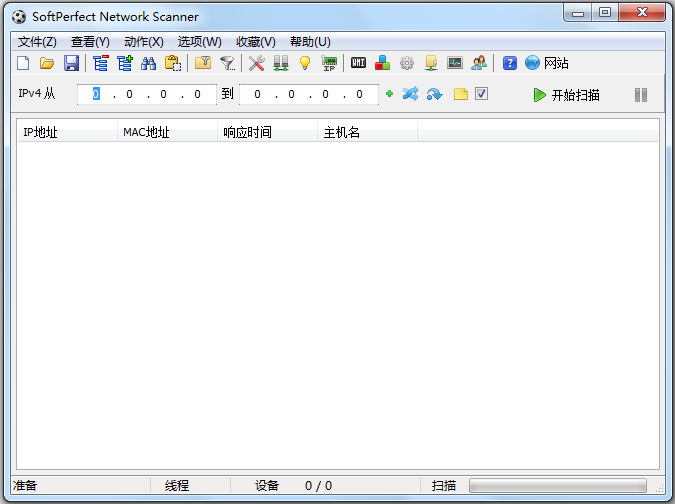This screenshot has width=675, height=504.
Task: Click the IP network card icon
Action: 329,63
